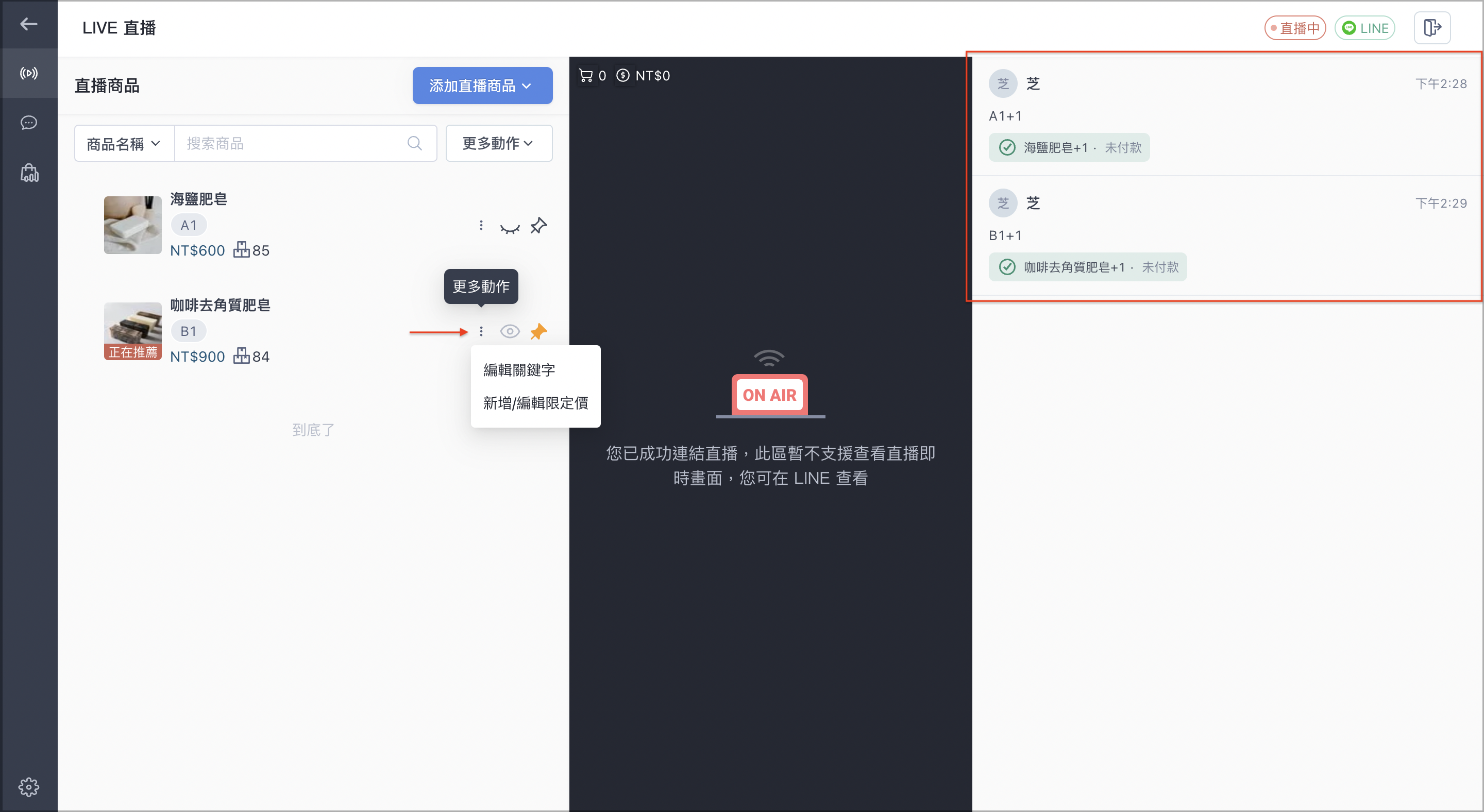Click the 咖啡去角質肥皂 product thumbnail
Image resolution: width=1484 pixels, height=812 pixels.
point(132,331)
